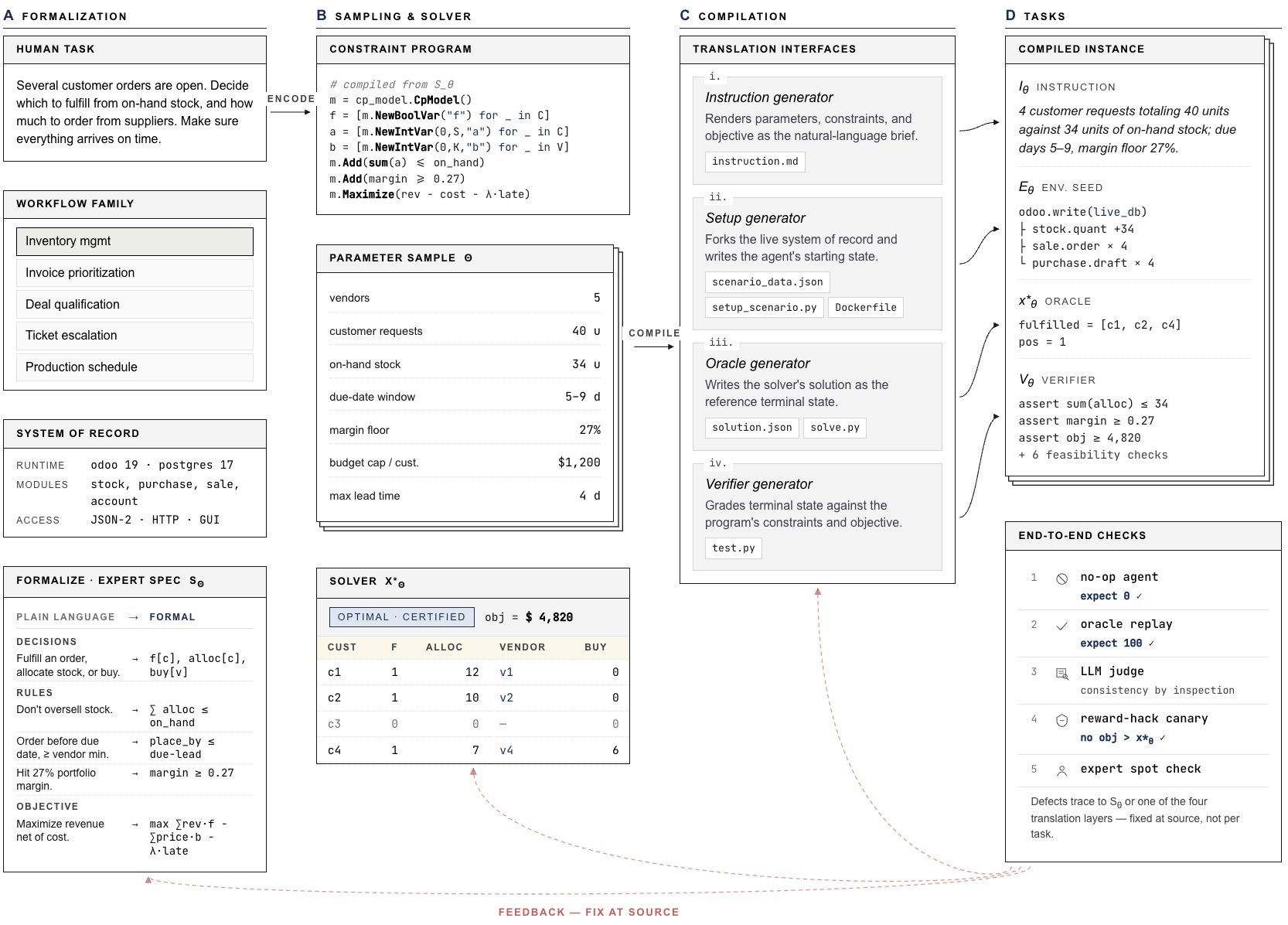Click the vendors value 5
Viewport: 1288px width, 925px height.
coord(597,298)
